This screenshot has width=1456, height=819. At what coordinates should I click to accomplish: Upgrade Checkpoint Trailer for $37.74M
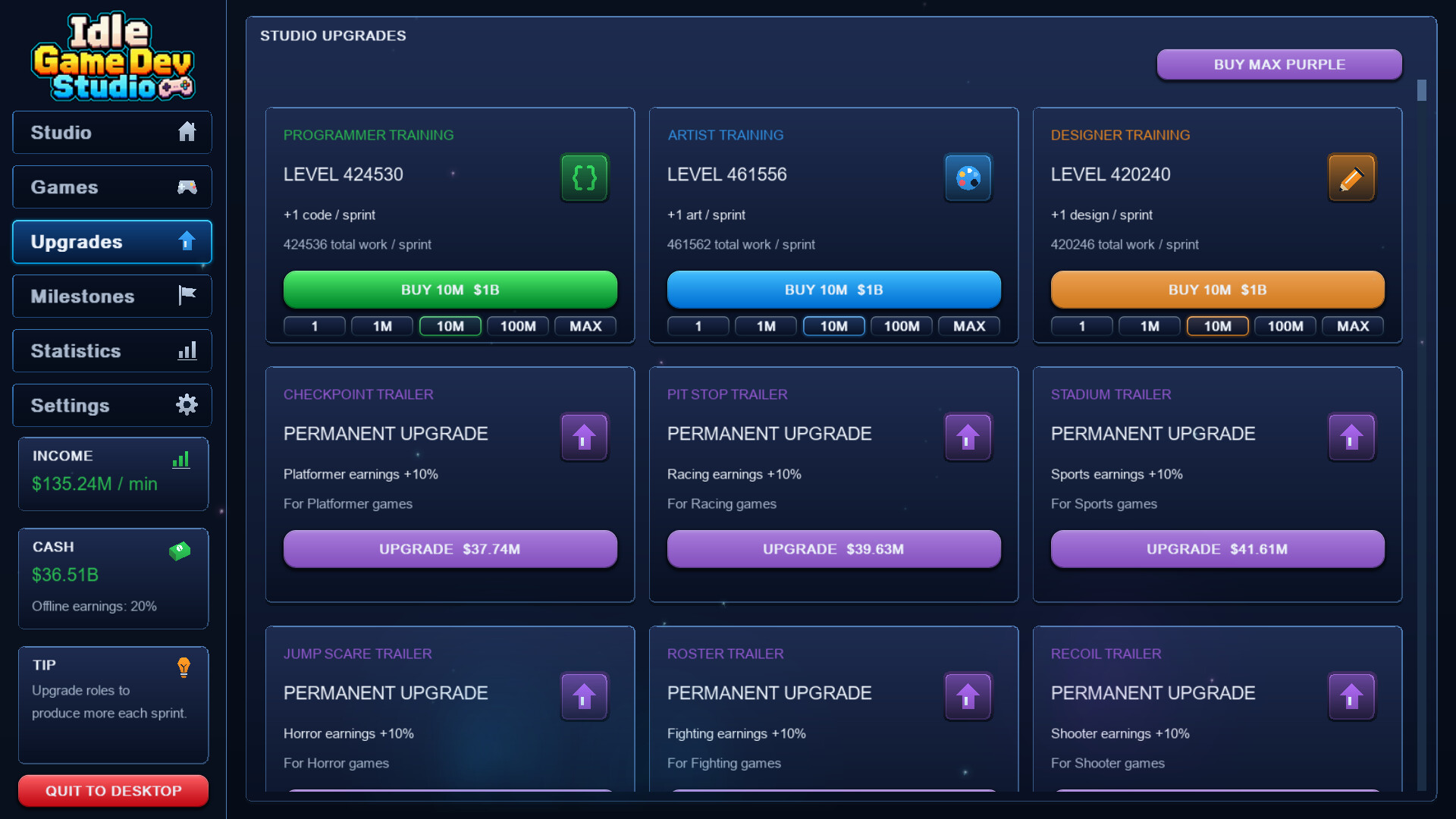(x=450, y=549)
